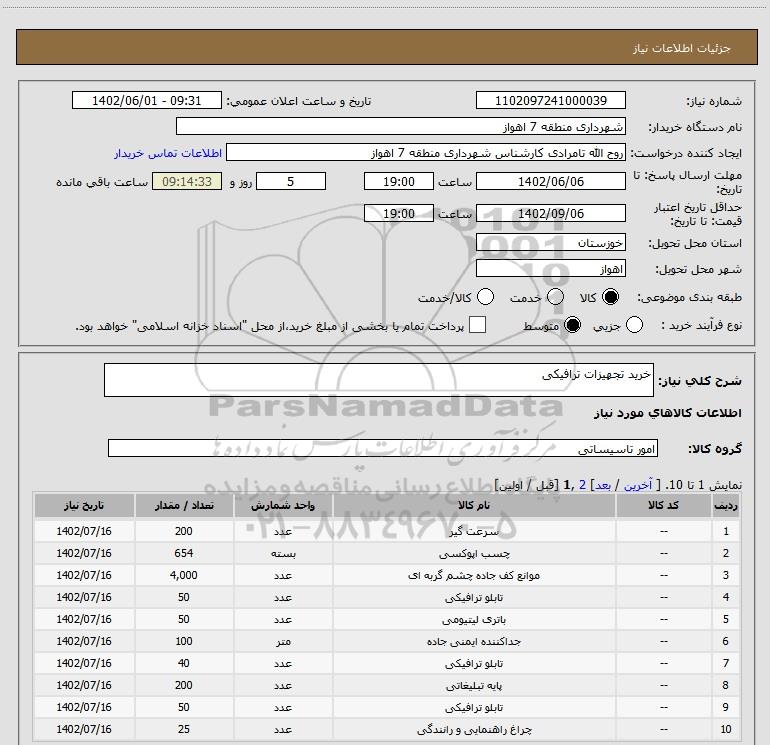Image resolution: width=770 pixels, height=745 pixels.
Task: Click the response deadline date 1402/06/06
Action: point(550,181)
